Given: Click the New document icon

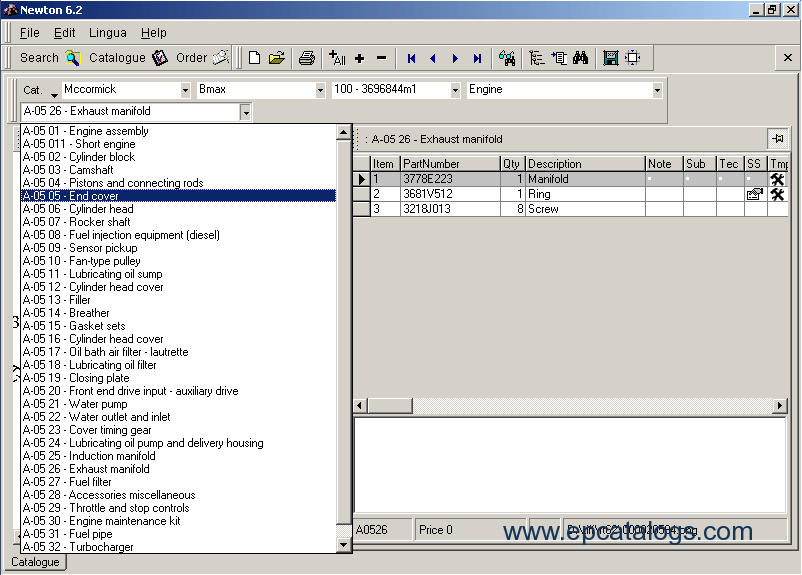Looking at the screenshot, I should pyautogui.click(x=254, y=58).
